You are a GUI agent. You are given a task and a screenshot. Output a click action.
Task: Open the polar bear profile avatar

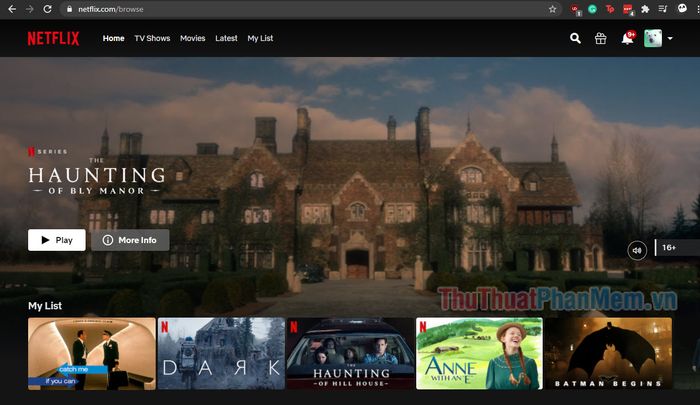click(x=653, y=38)
